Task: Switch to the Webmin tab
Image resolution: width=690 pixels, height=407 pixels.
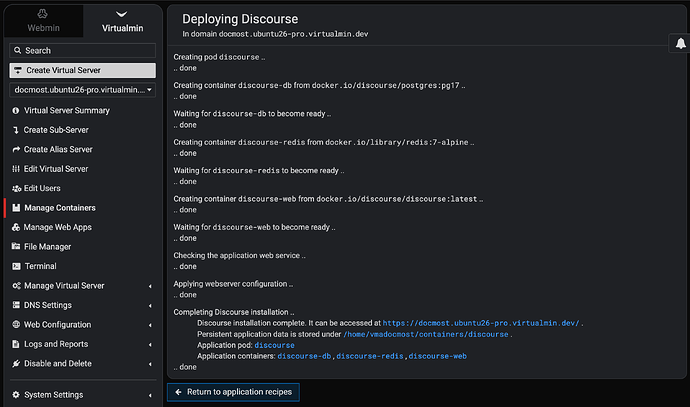Action: coord(43,21)
